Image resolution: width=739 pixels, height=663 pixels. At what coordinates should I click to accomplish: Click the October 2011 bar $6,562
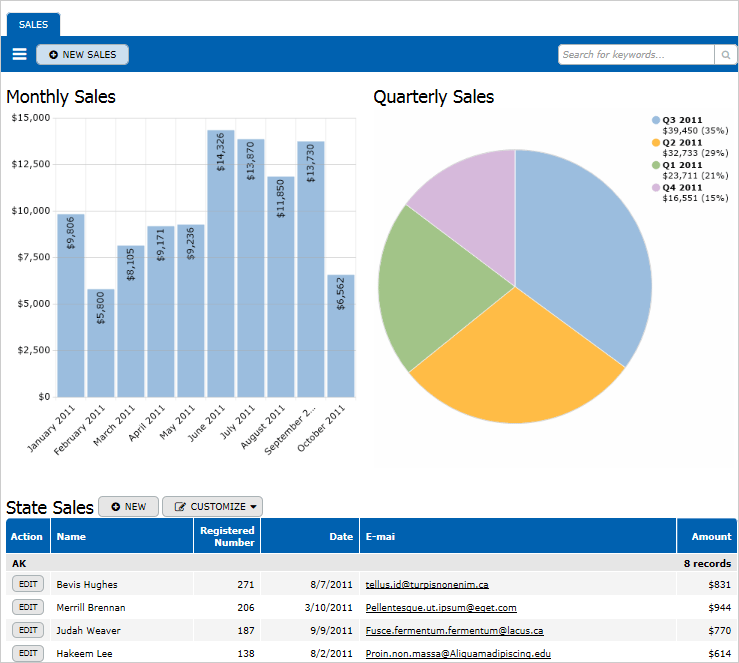pos(341,336)
